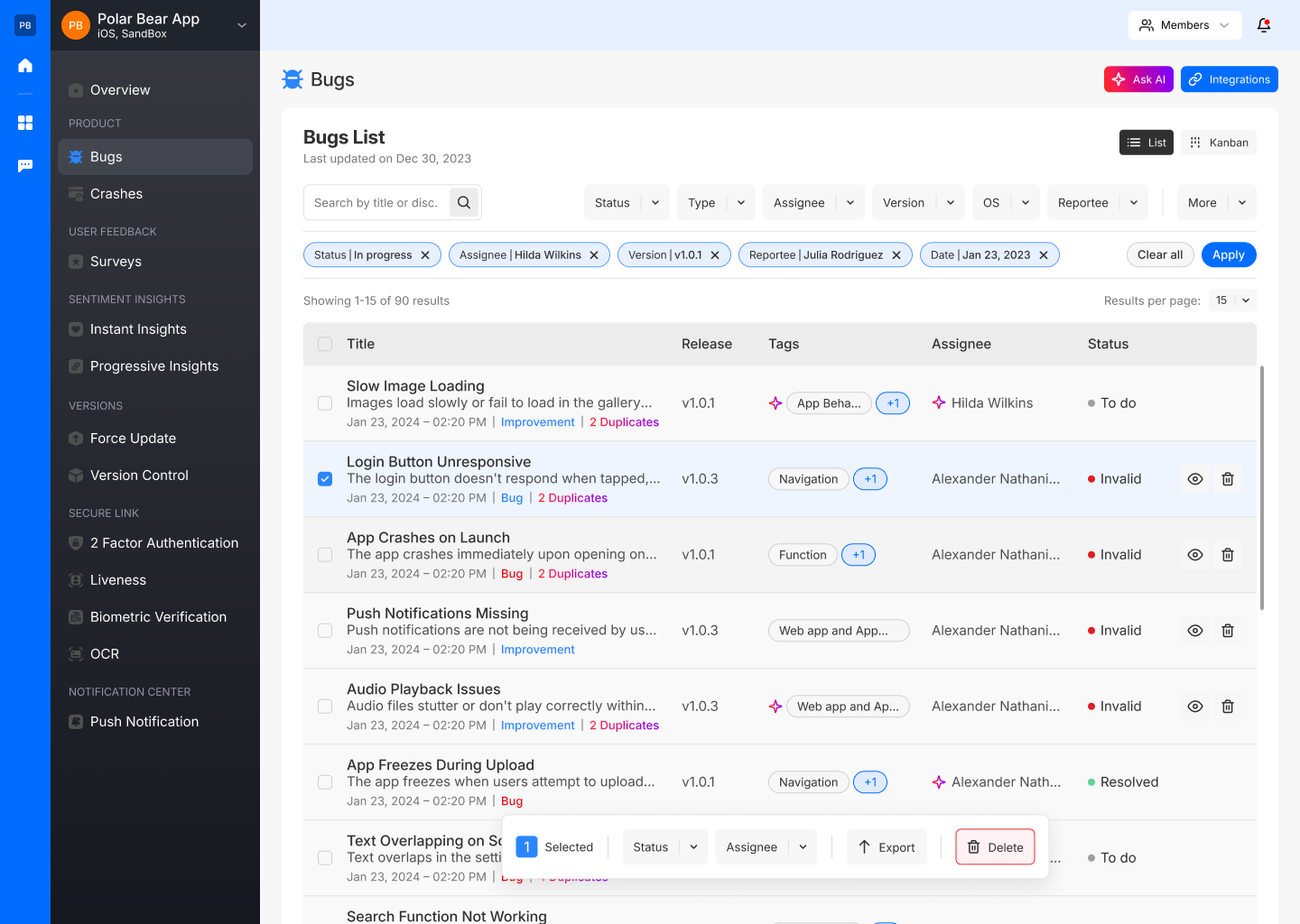Click the notification bell icon
This screenshot has width=1300, height=924.
point(1264,25)
